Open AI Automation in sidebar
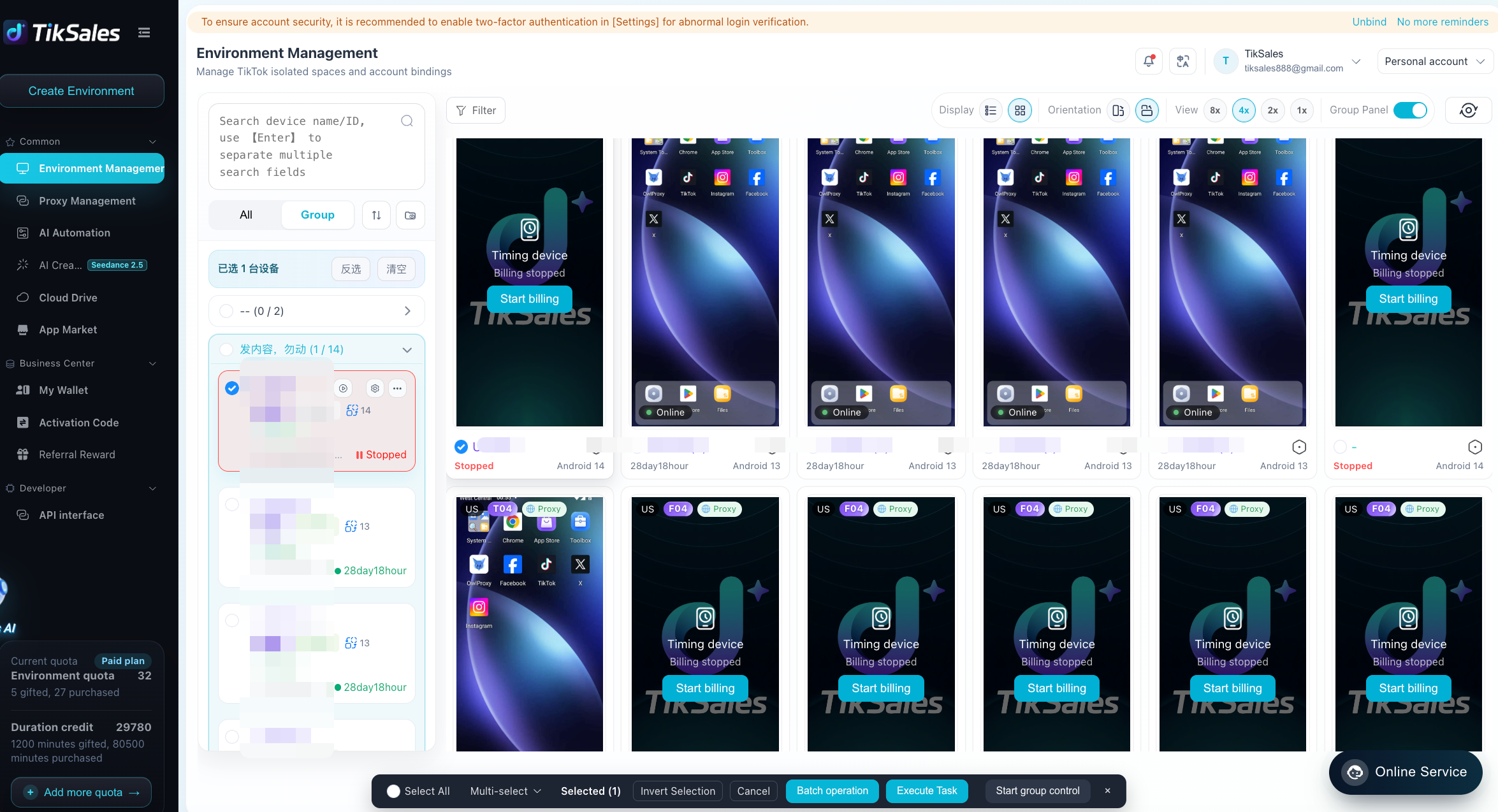The image size is (1498, 812). tap(82, 233)
